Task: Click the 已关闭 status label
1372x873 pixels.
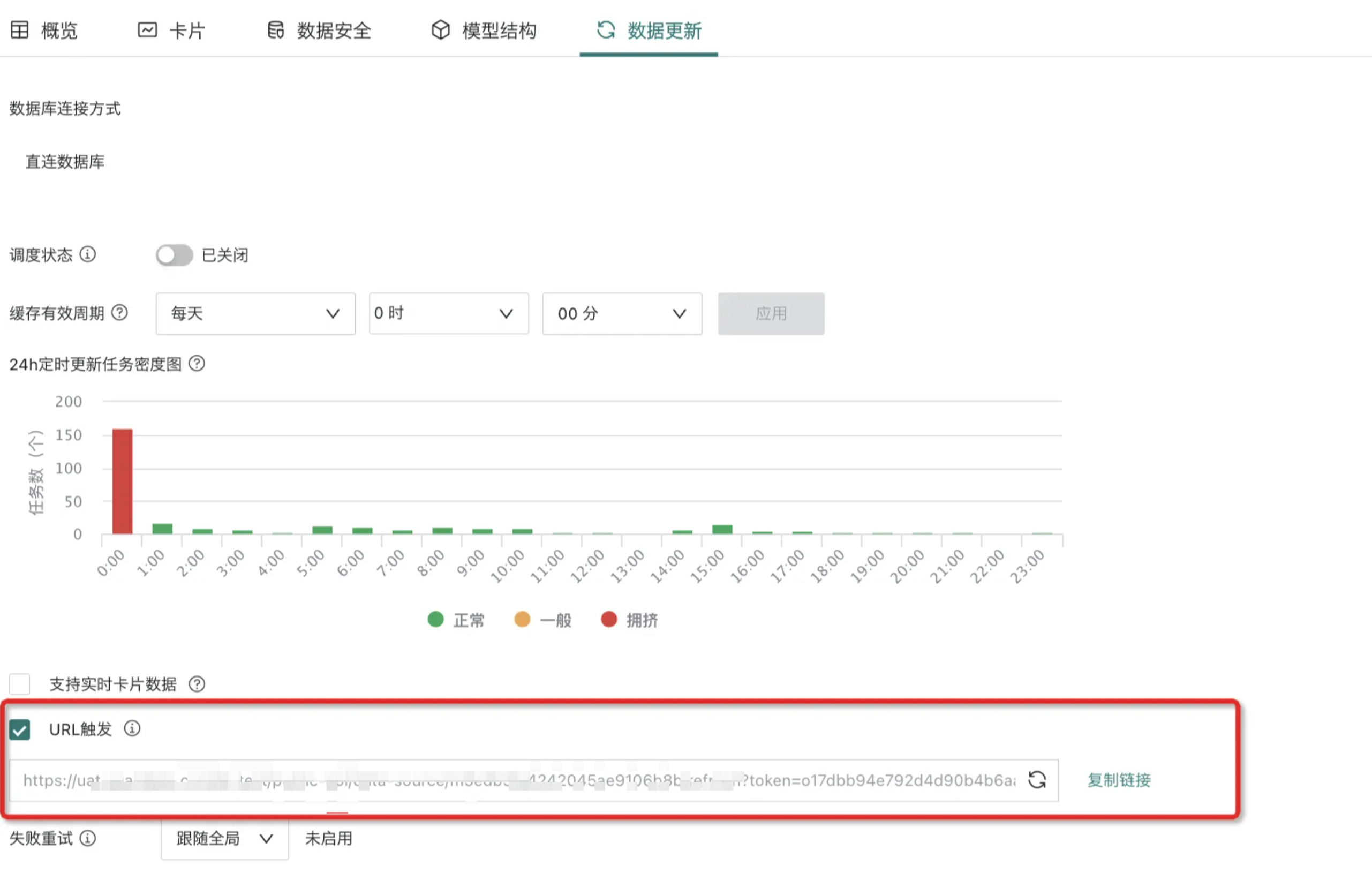Action: [x=225, y=255]
